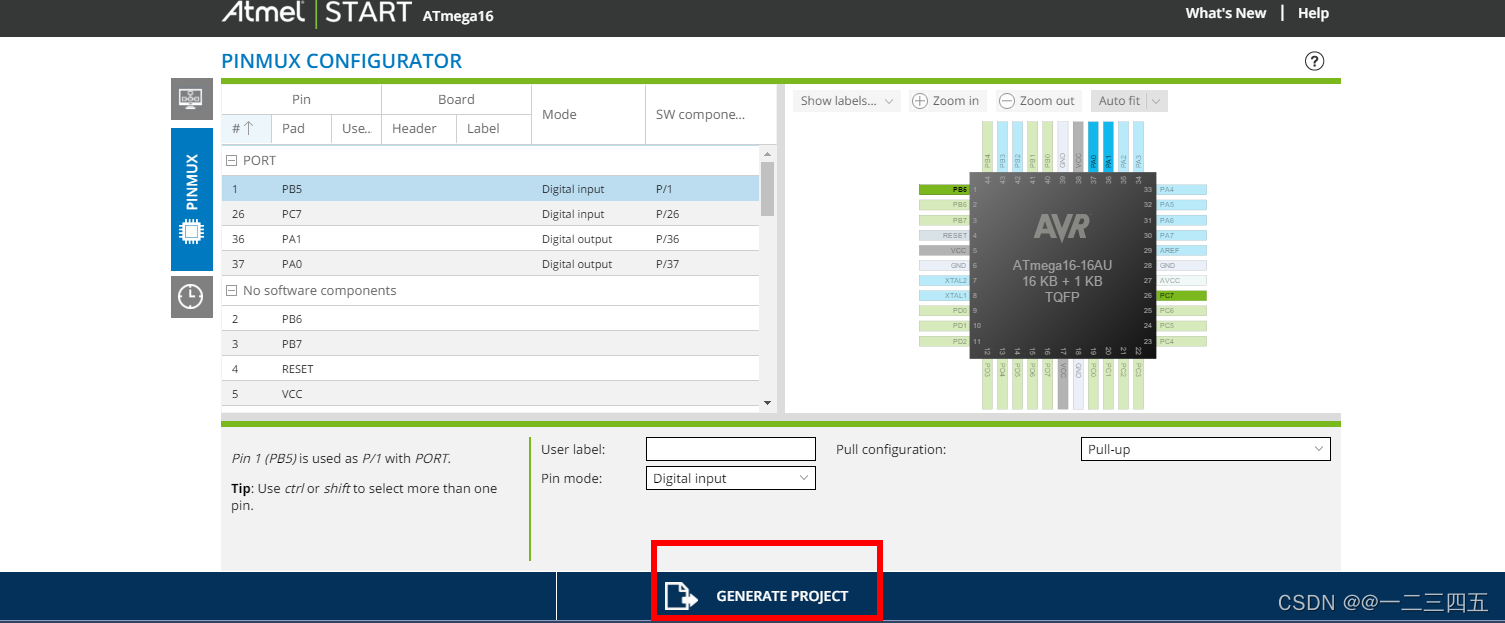The height and width of the screenshot is (623, 1505).
Task: Select PA2 pin atop chip diagram
Action: point(1123,146)
